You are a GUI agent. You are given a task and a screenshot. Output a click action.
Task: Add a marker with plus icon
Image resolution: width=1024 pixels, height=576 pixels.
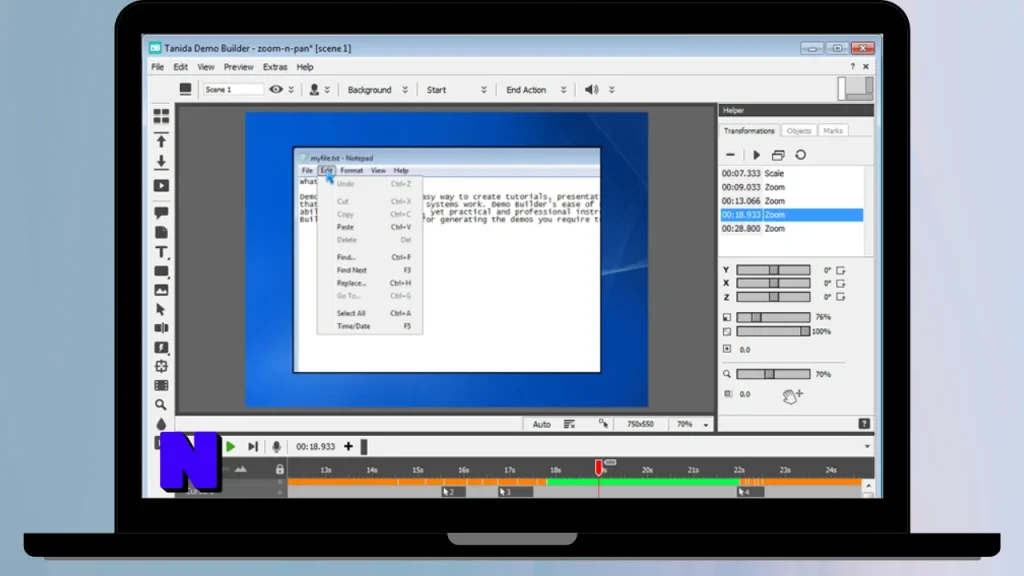click(x=348, y=447)
